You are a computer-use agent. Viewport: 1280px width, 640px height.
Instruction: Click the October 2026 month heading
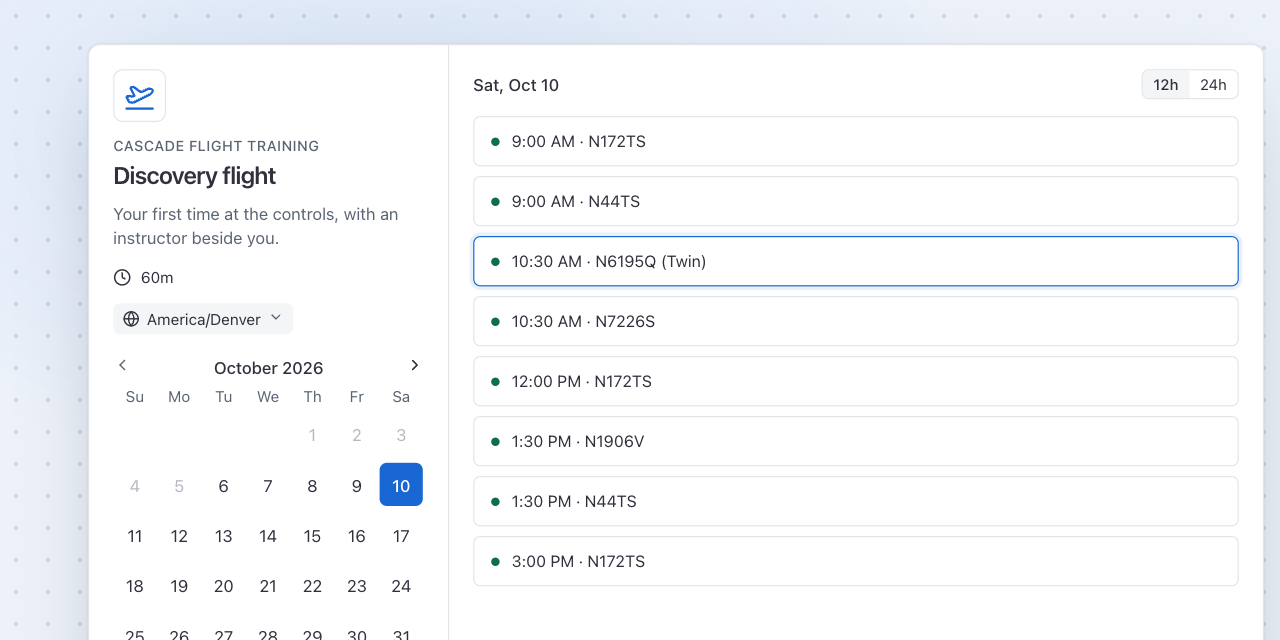[268, 367]
